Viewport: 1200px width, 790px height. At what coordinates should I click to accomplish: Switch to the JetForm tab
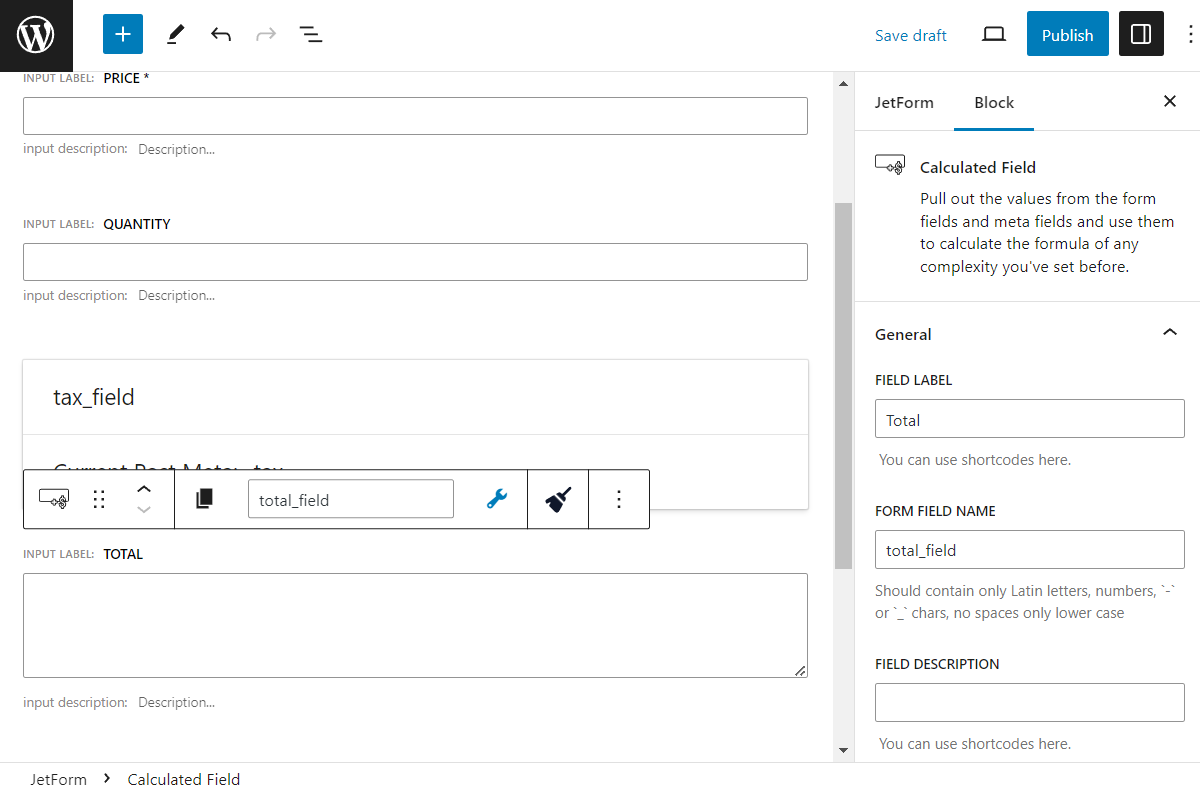tap(904, 102)
